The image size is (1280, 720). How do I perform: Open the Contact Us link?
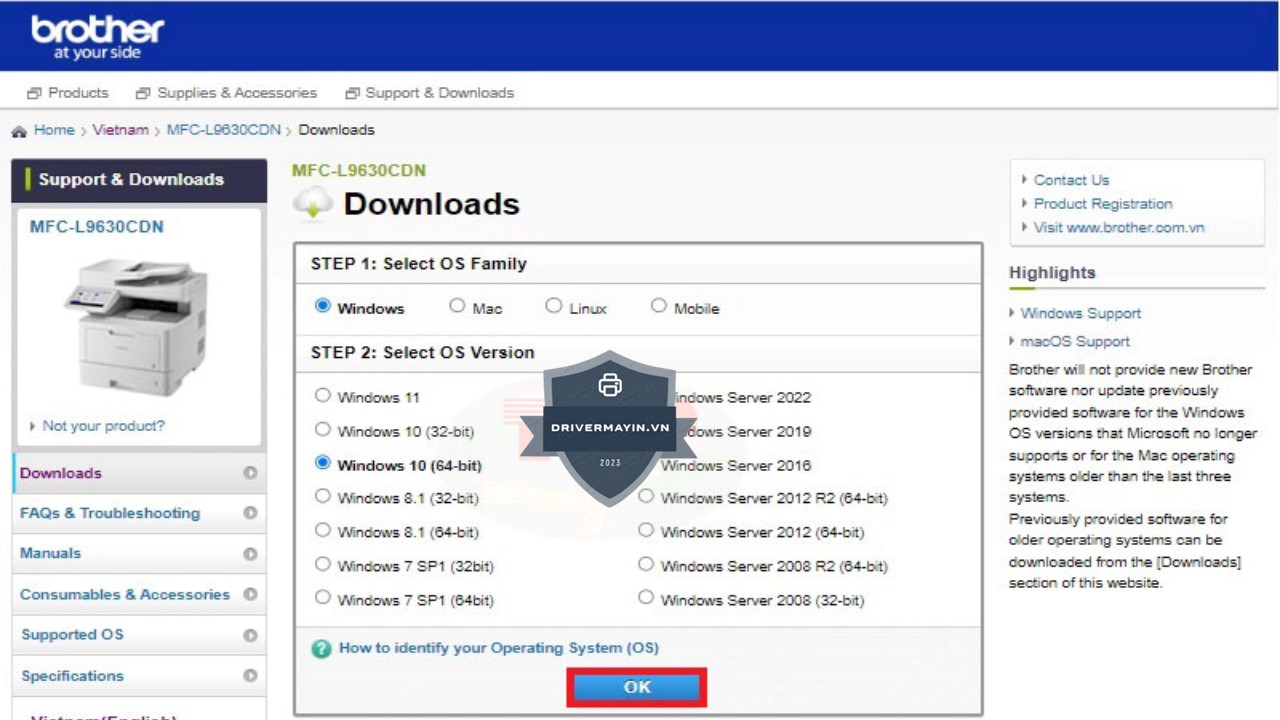tap(1071, 180)
